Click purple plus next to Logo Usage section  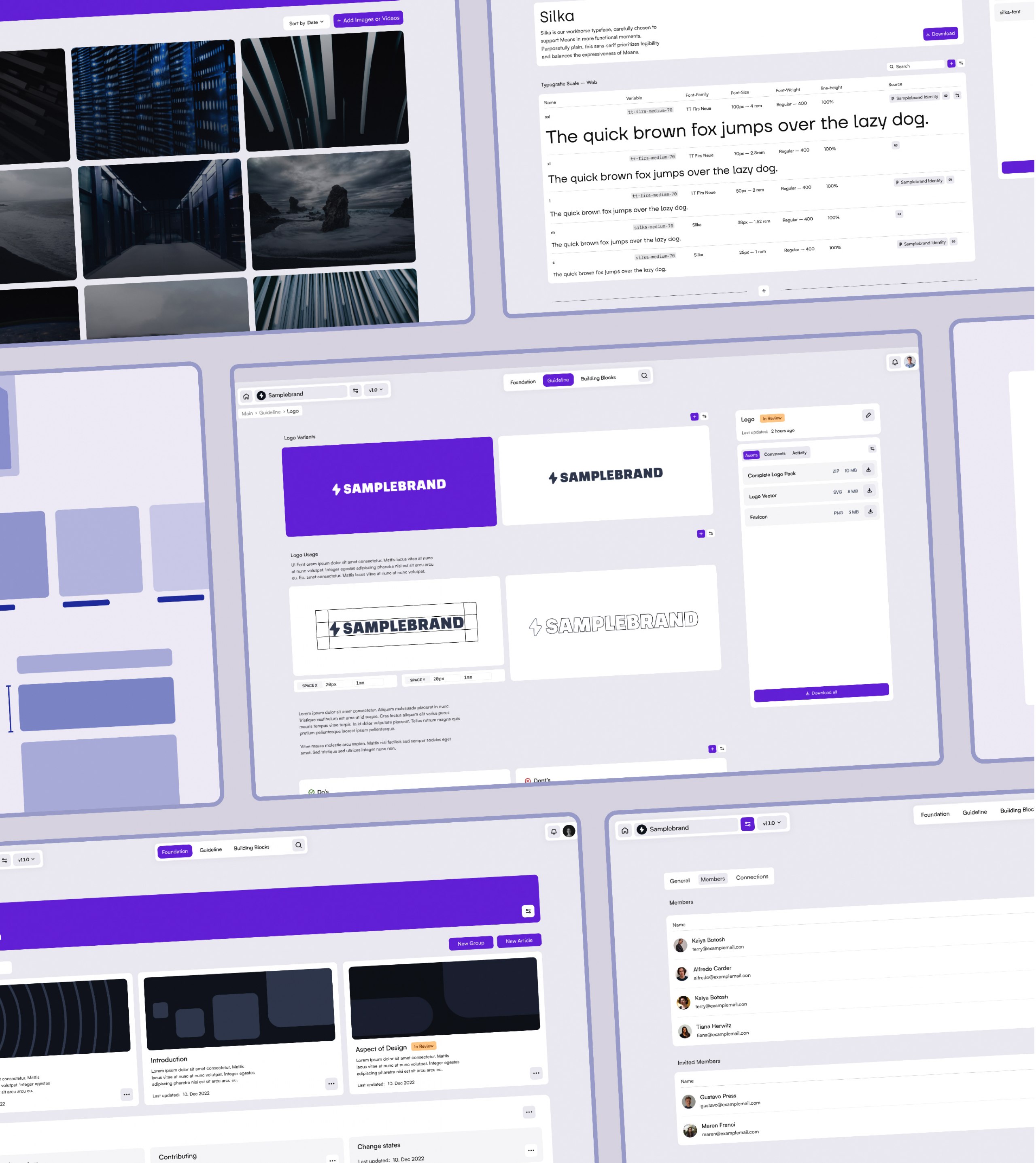(701, 534)
